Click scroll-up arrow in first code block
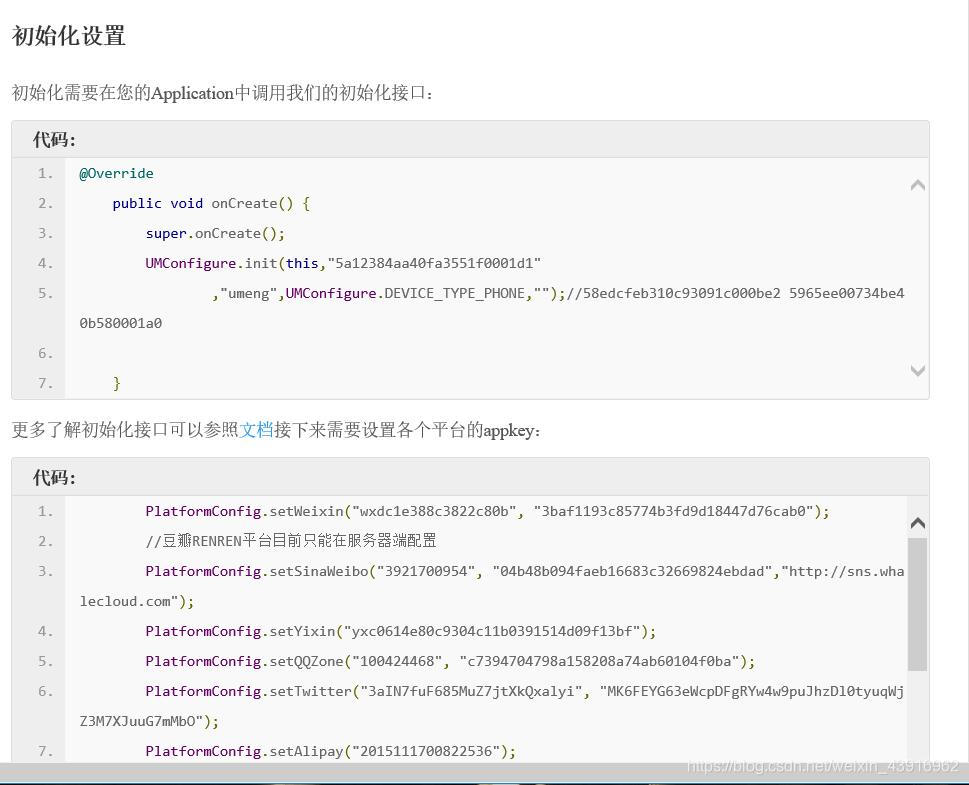 click(918, 185)
